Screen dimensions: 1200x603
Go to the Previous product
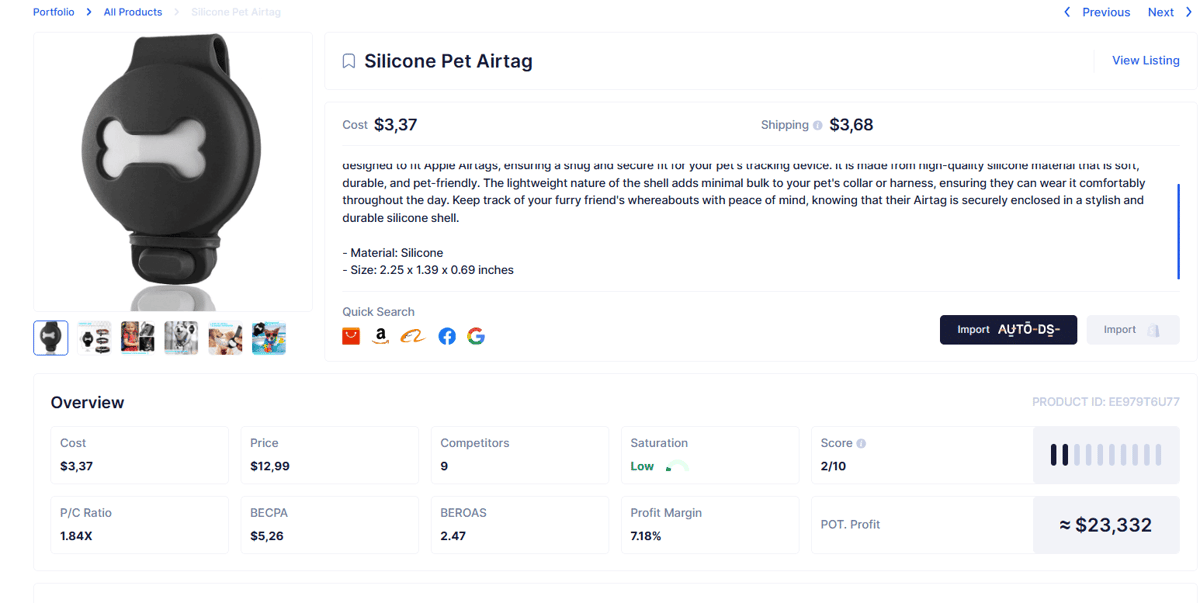point(1106,12)
